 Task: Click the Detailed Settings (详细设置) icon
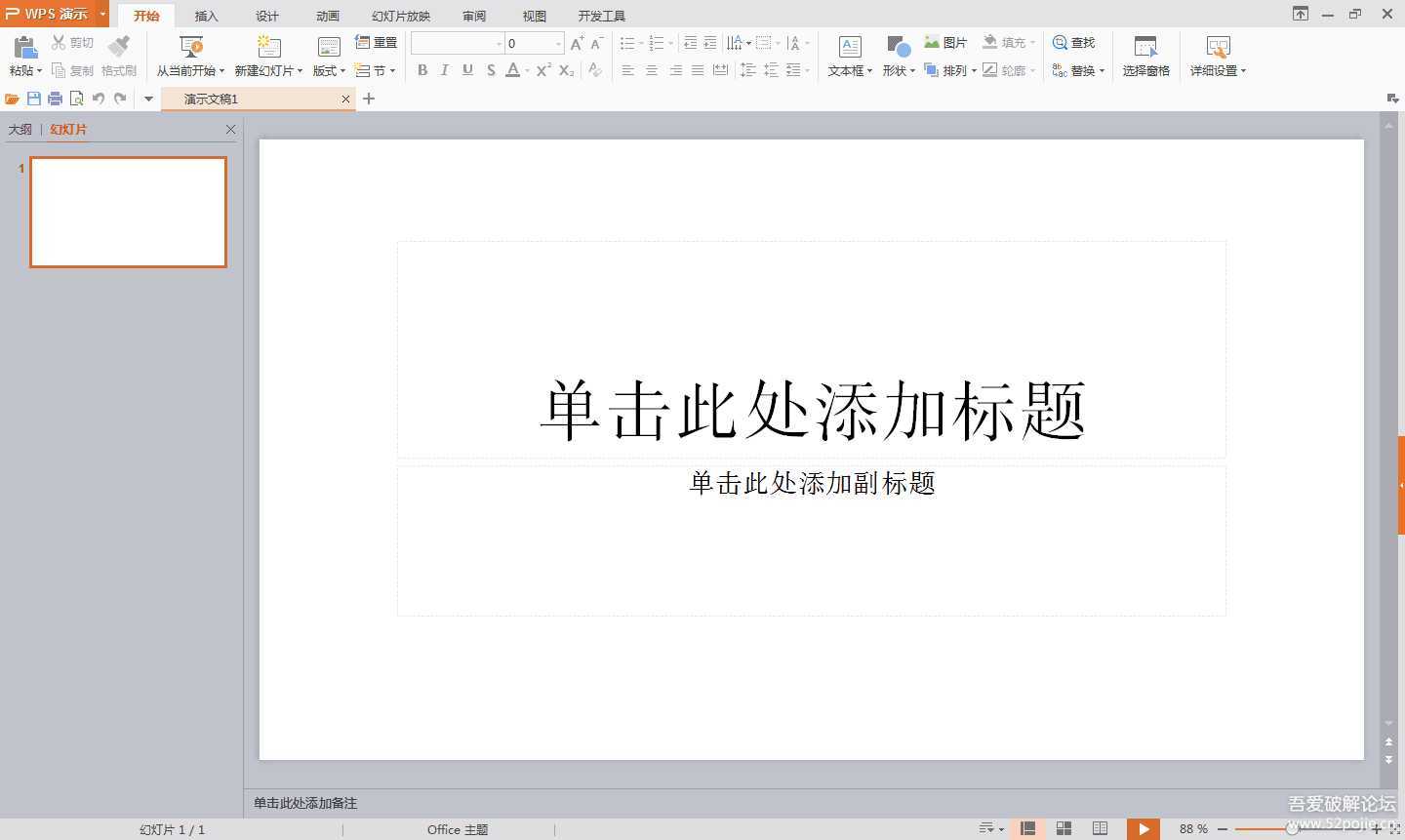pos(1218,47)
